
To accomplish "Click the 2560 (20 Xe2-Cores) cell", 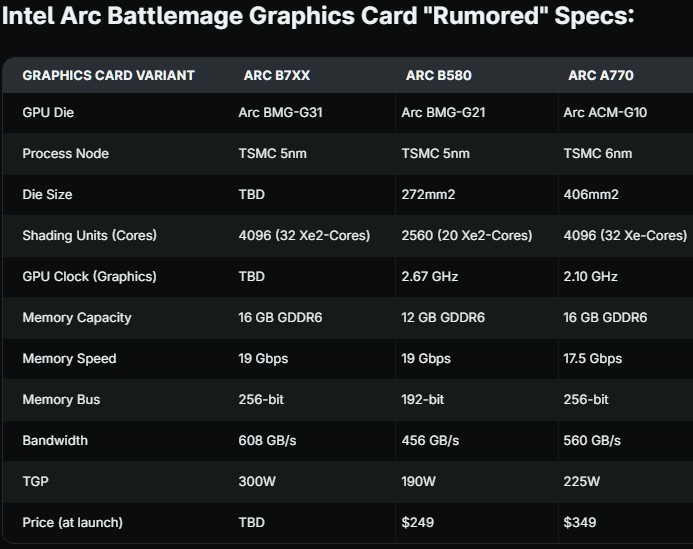I will pos(466,236).
